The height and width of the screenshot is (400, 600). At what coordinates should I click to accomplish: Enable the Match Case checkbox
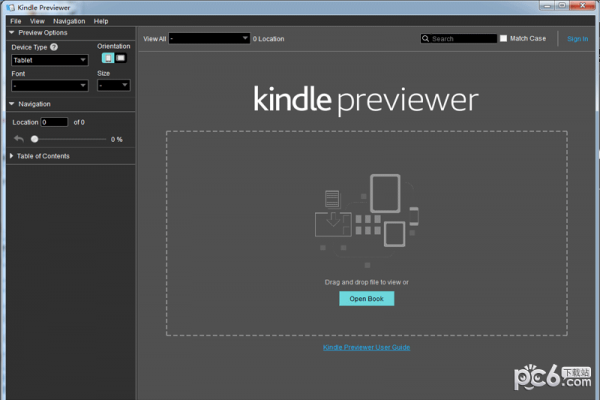pos(504,38)
